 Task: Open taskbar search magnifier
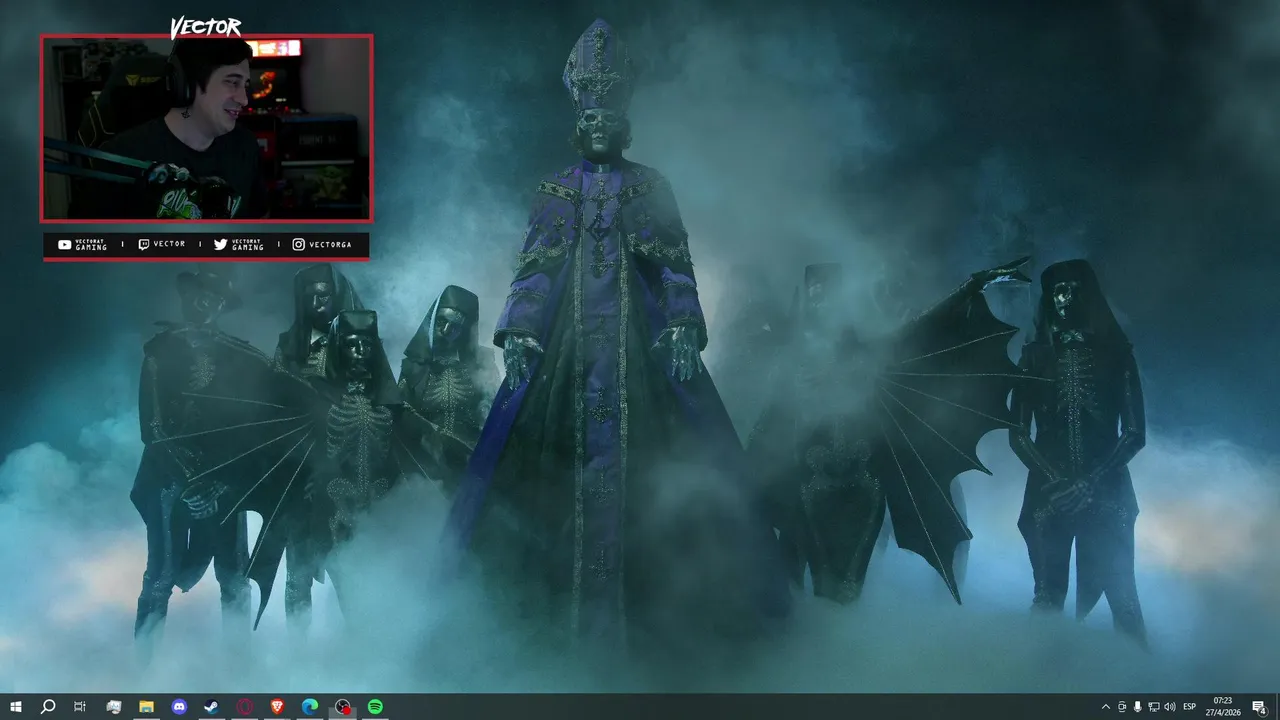48,706
